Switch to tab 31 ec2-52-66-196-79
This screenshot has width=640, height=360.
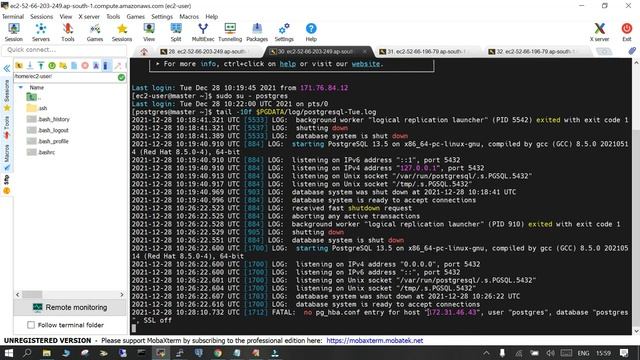(x=423, y=52)
